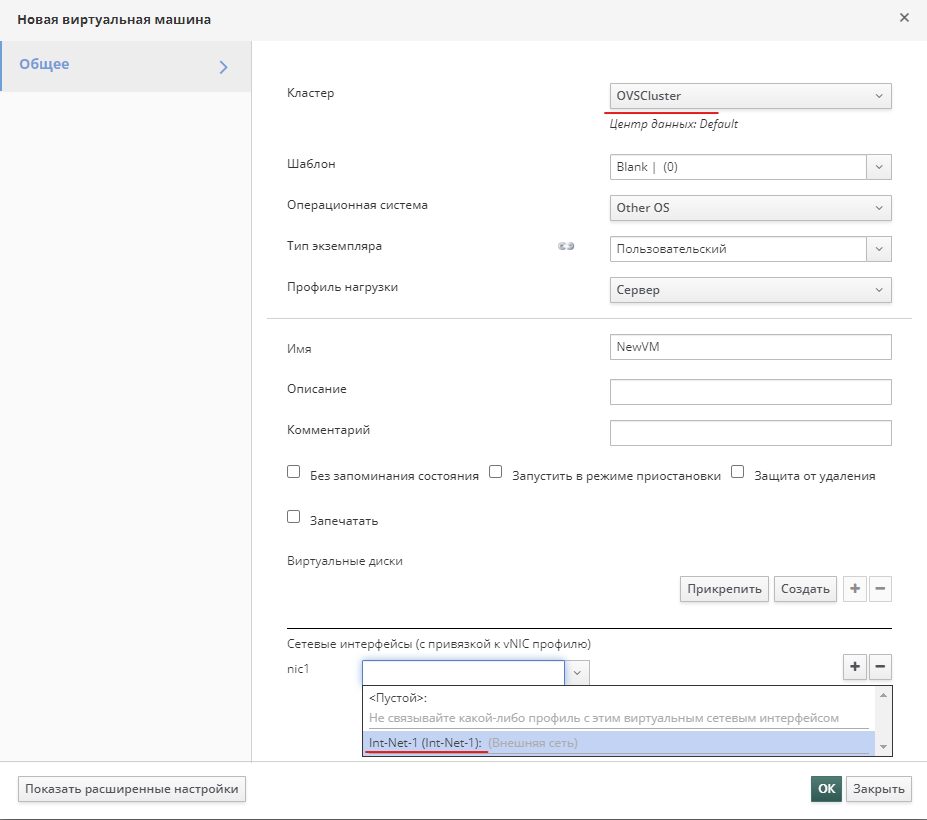Click the Закрыть button
Screen dimensions: 927x820
coord(879,789)
